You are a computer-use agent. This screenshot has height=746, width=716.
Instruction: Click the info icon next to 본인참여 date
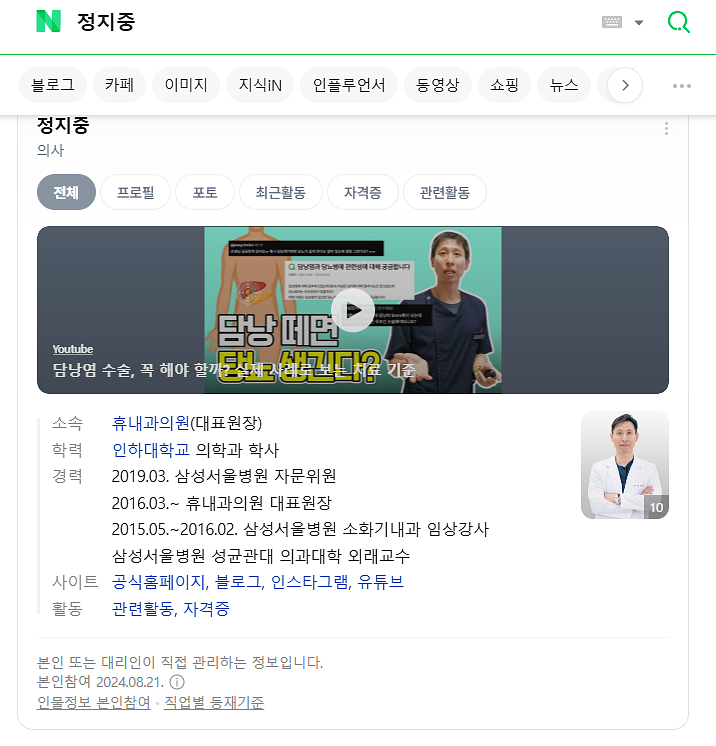click(177, 682)
